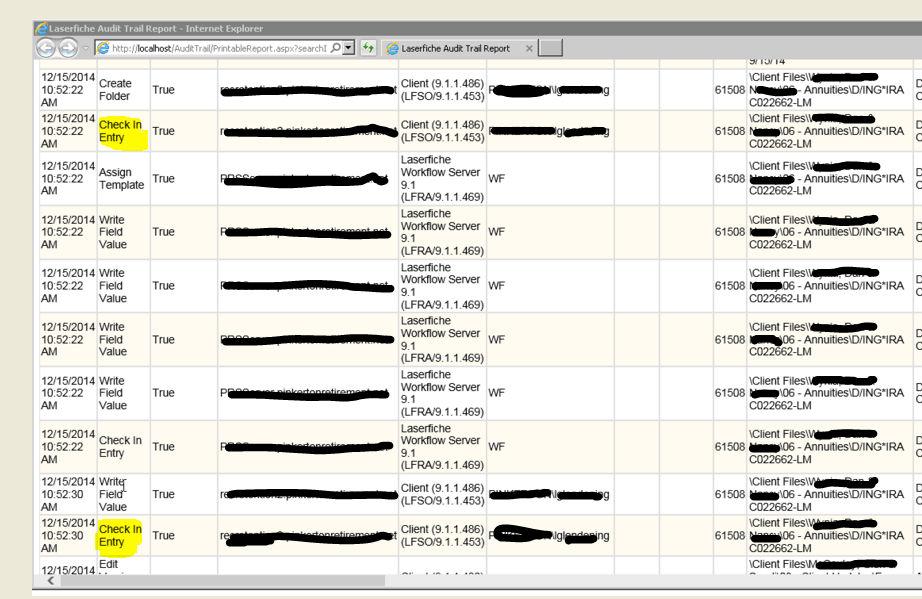Select the Assign Template event cell
The image size is (922, 599).
[121, 179]
